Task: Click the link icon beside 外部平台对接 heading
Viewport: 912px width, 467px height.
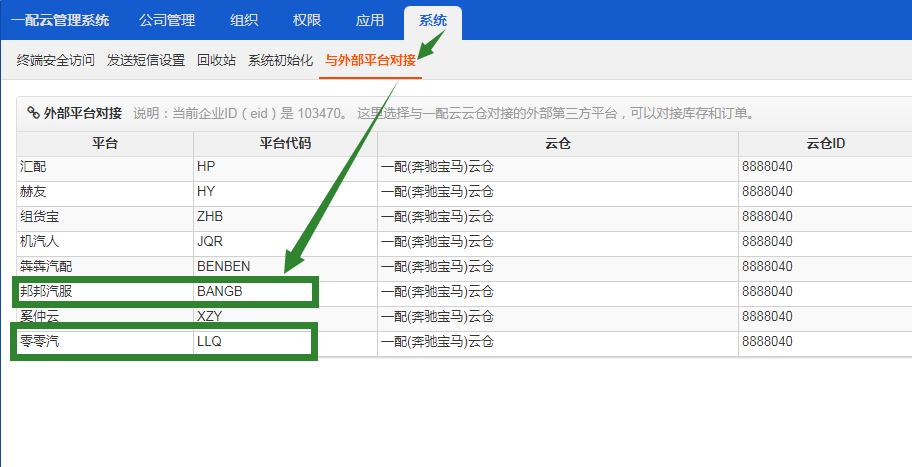Action: tap(33, 113)
